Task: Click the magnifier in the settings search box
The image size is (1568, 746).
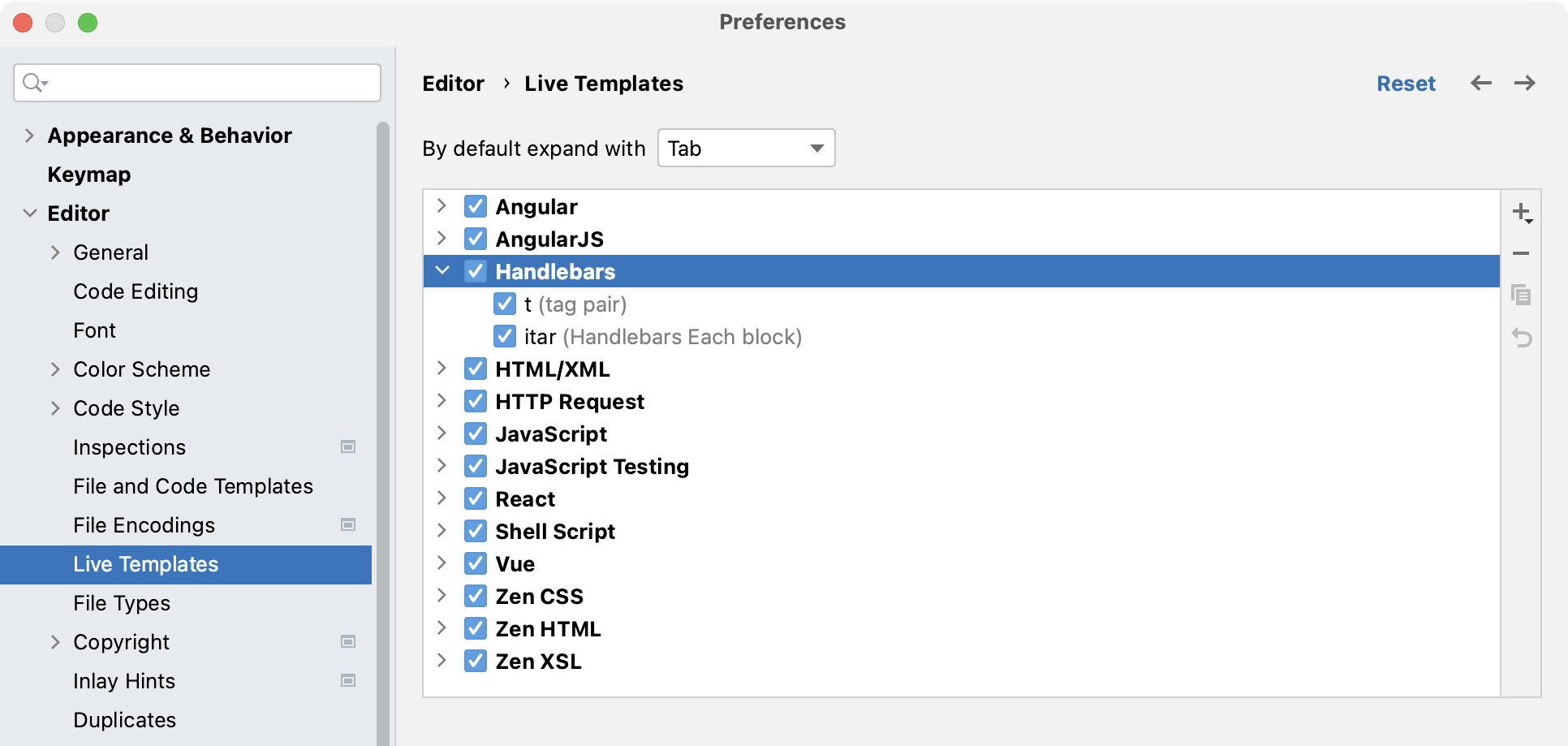Action: (32, 82)
